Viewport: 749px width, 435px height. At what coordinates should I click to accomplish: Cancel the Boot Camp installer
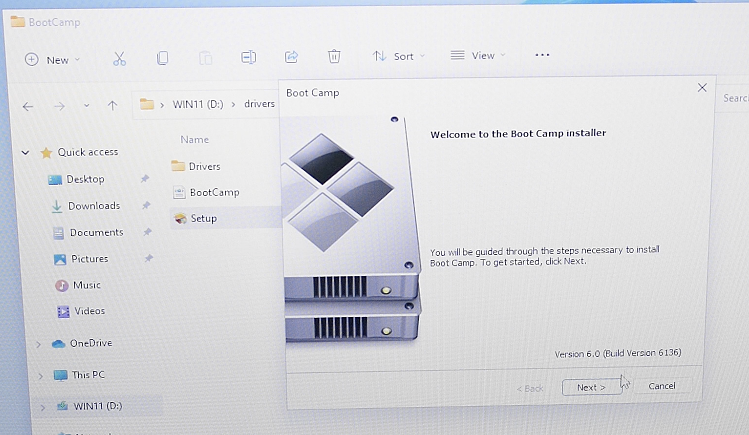point(662,386)
